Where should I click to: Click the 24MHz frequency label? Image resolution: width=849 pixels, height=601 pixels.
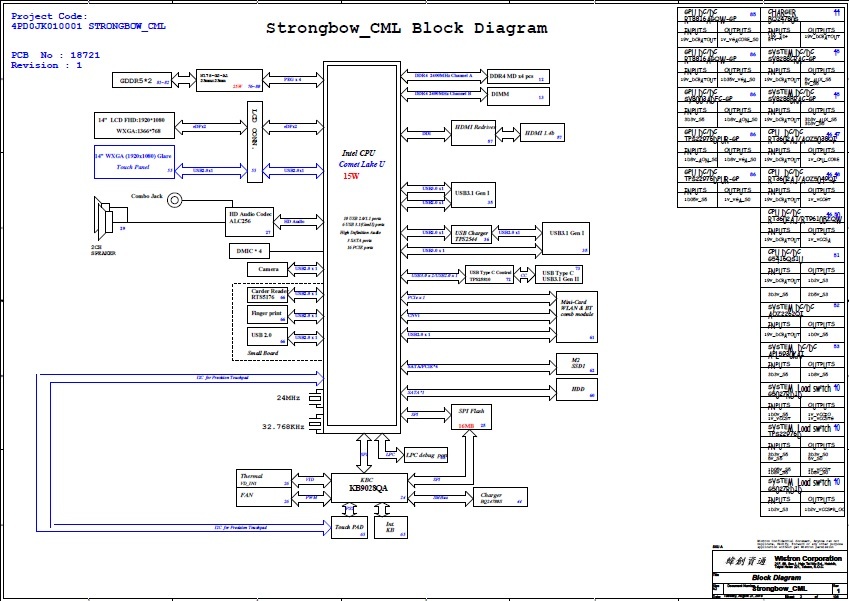pos(288,398)
